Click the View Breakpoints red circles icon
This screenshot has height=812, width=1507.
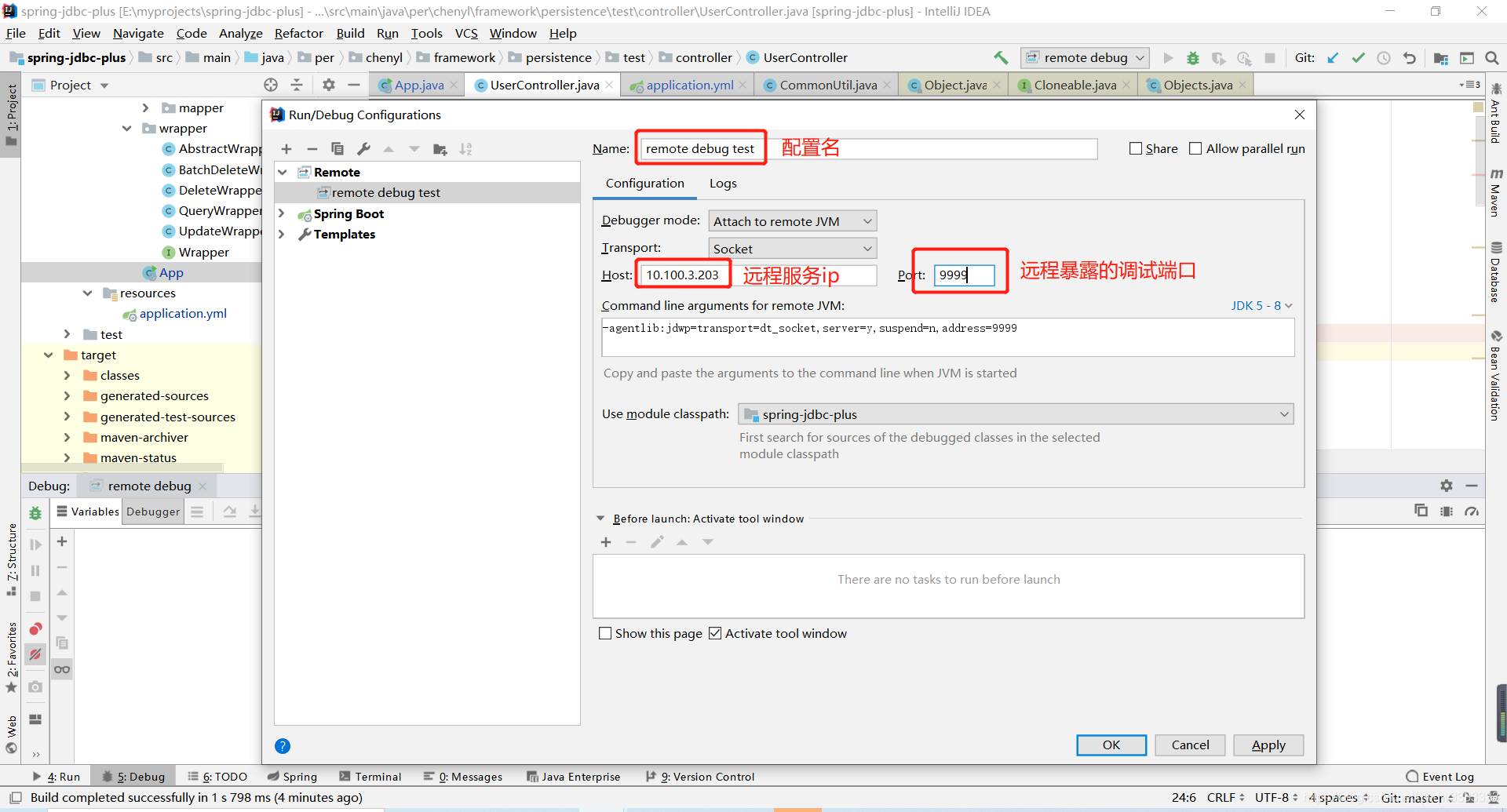click(x=35, y=629)
